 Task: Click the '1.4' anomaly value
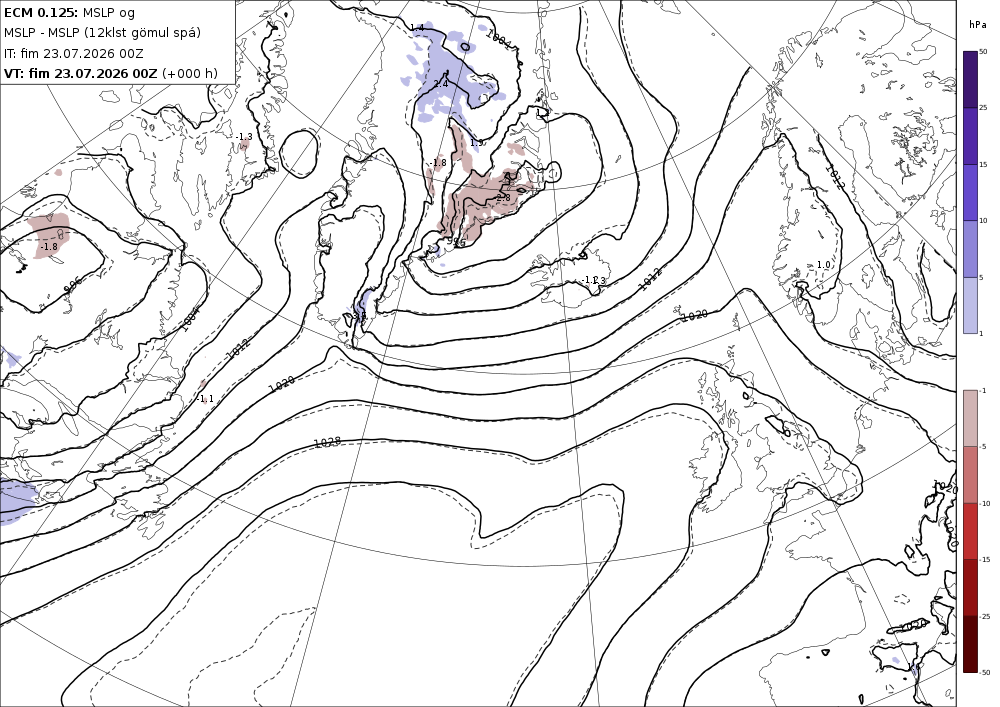pyautogui.click(x=416, y=27)
